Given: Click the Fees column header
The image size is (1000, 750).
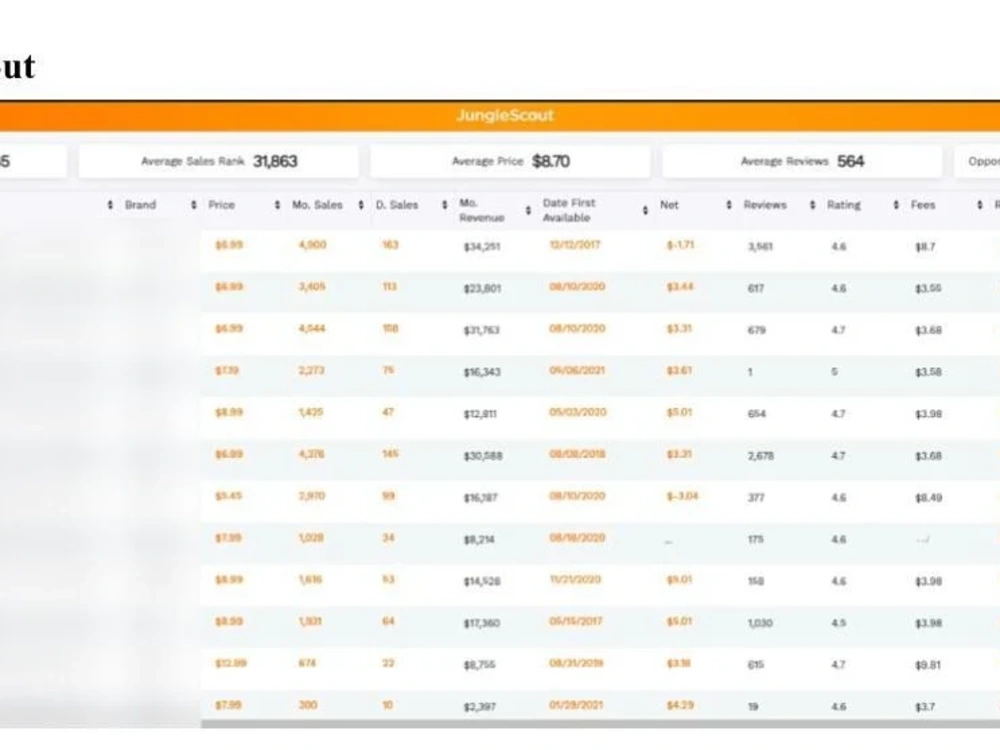Looking at the screenshot, I should (x=923, y=205).
